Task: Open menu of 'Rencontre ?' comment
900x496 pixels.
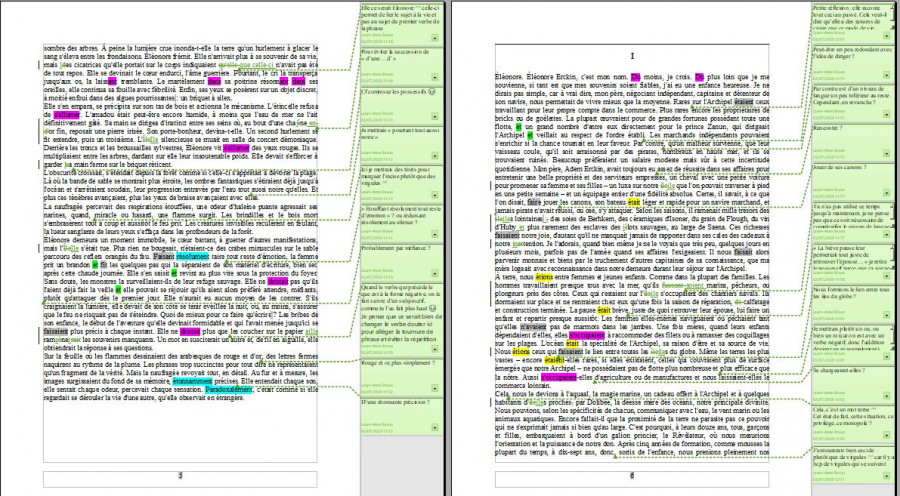Action: 887,154
